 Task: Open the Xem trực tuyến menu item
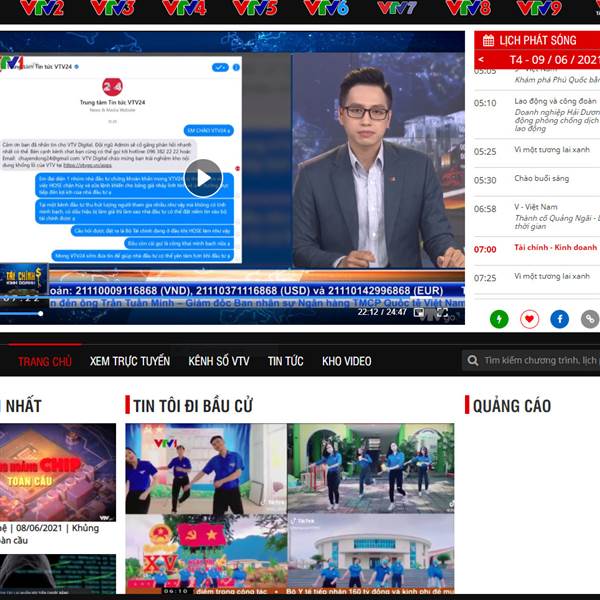click(130, 361)
